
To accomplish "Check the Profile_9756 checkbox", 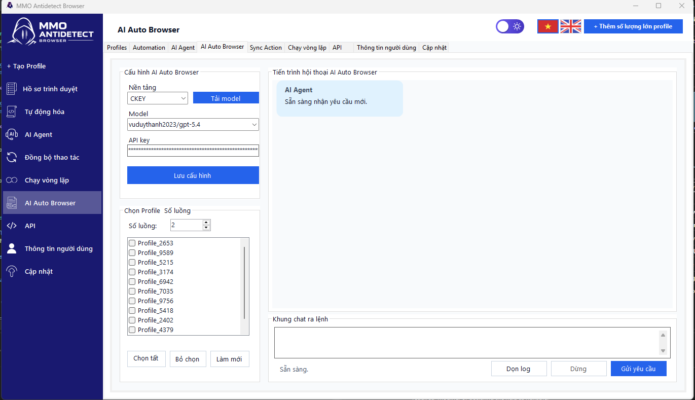I will (132, 301).
